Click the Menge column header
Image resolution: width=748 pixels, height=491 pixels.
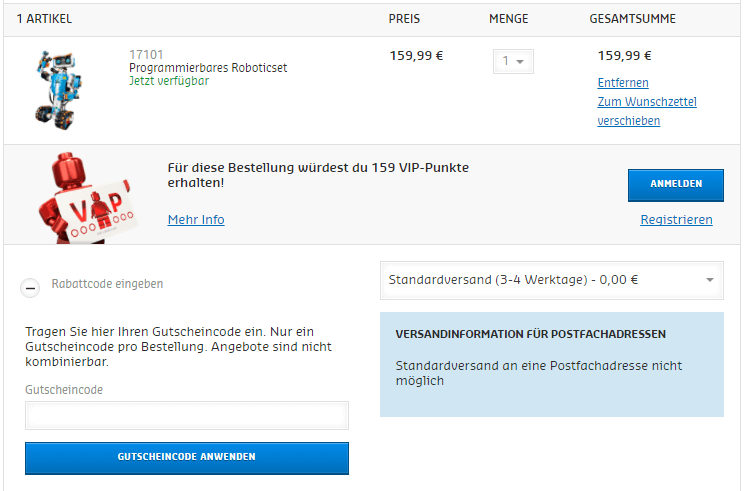pyautogui.click(x=508, y=19)
